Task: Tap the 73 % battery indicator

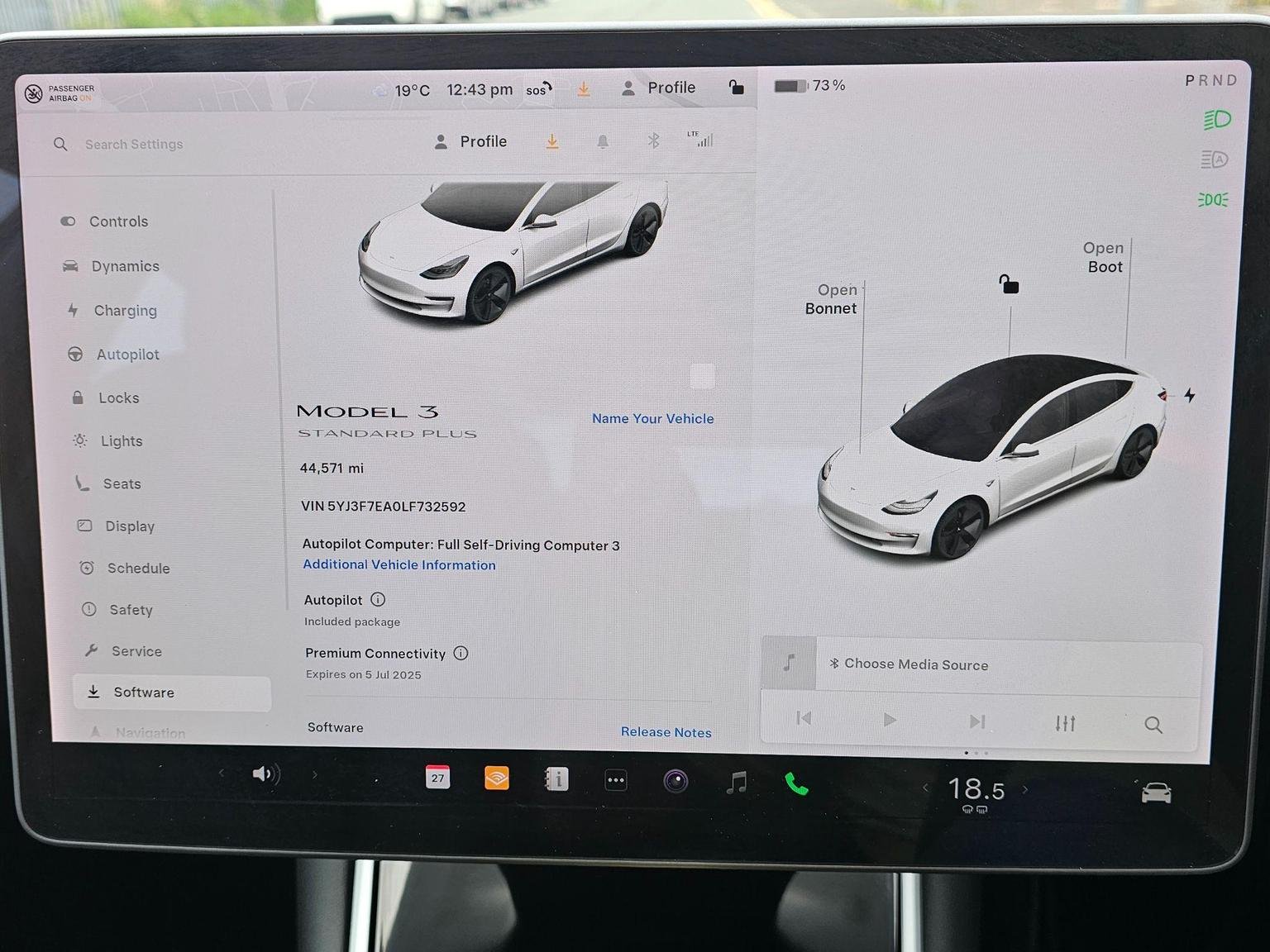Action: (x=809, y=85)
